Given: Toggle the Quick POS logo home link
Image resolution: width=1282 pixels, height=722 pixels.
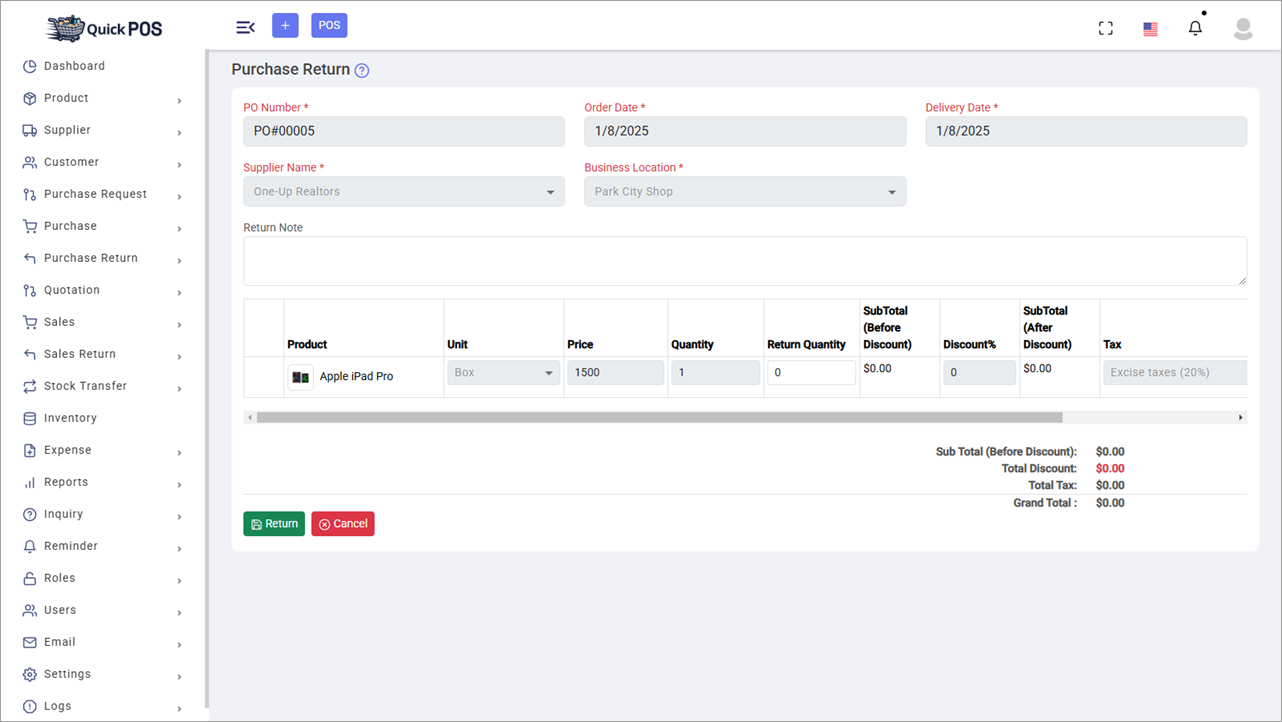Looking at the screenshot, I should pos(103,28).
